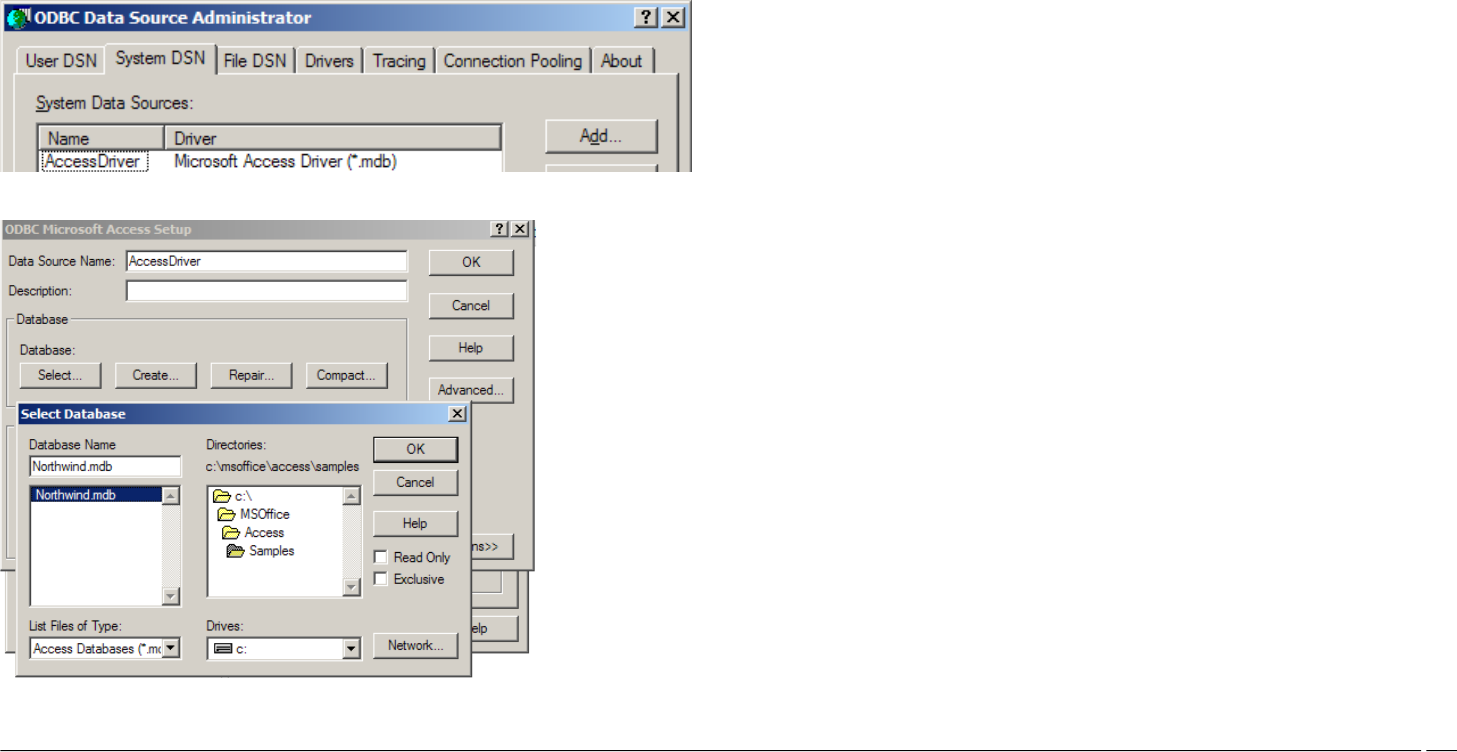This screenshot has height=752, width=1457.
Task: Open the File DSN tab
Action: (255, 61)
